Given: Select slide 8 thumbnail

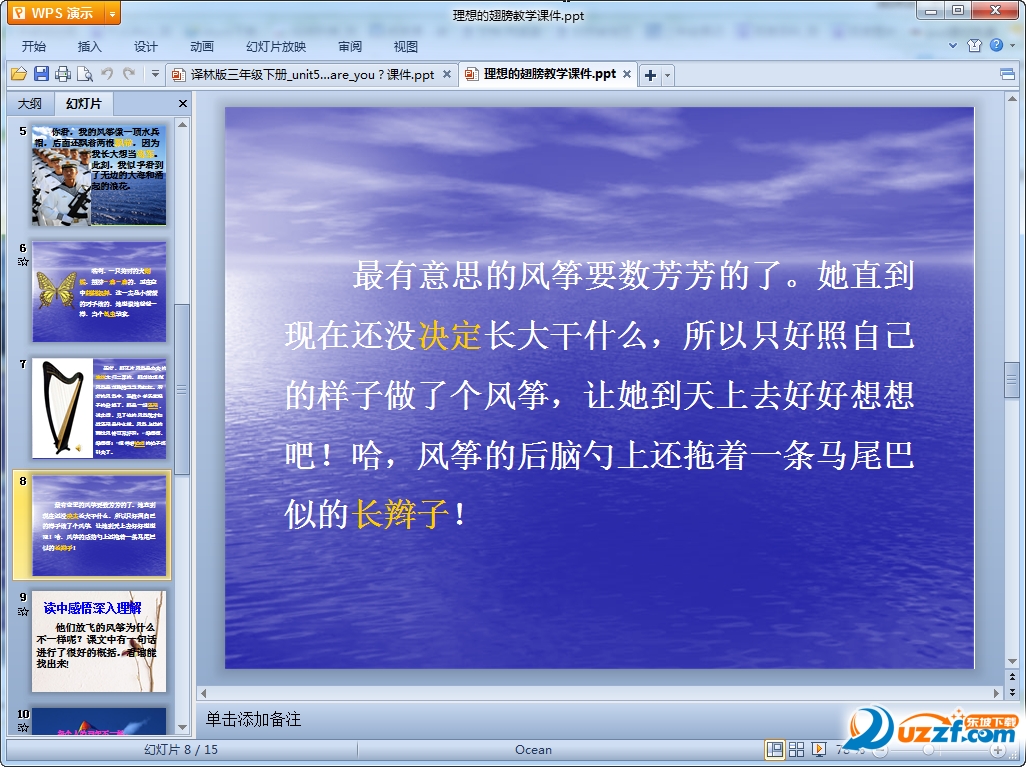Looking at the screenshot, I should pyautogui.click(x=99, y=525).
